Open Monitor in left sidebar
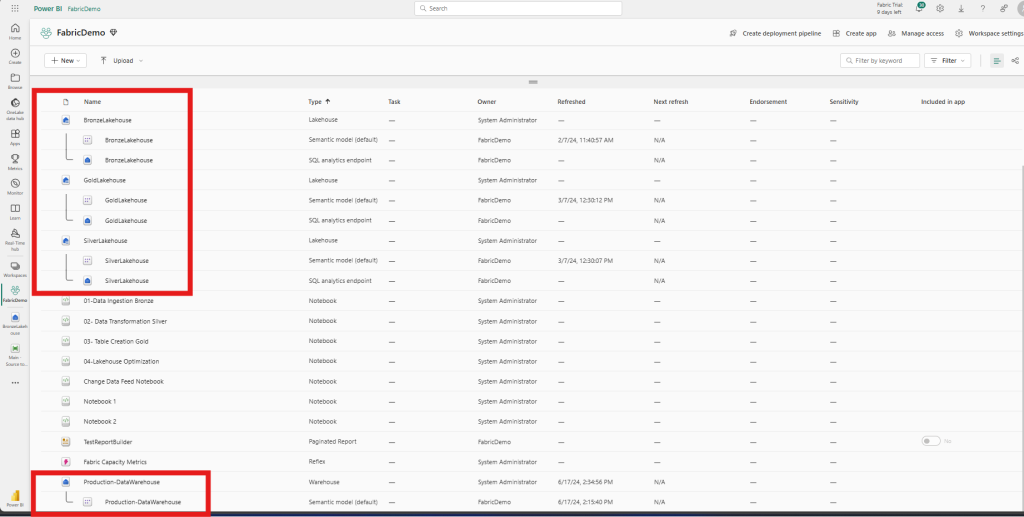Screen dimensions: 1024x517 [x=15, y=187]
